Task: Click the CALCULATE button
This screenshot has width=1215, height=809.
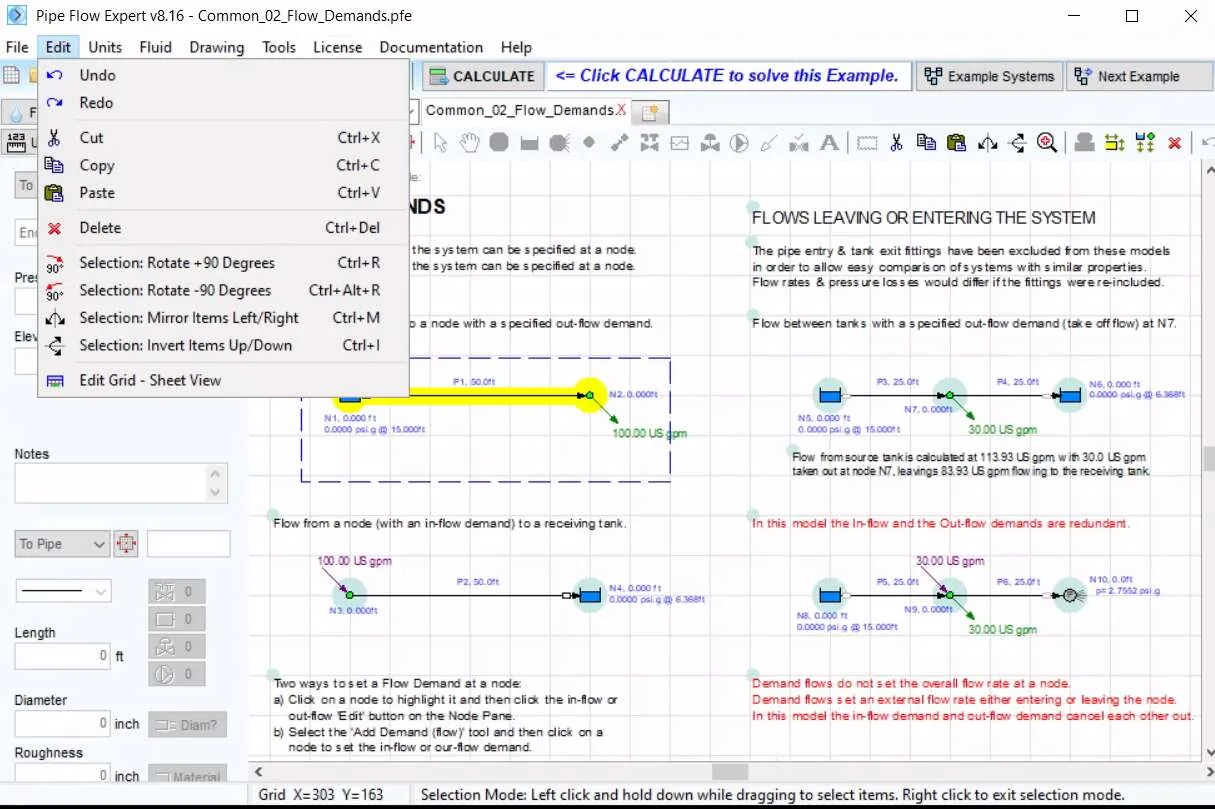Action: tap(483, 76)
